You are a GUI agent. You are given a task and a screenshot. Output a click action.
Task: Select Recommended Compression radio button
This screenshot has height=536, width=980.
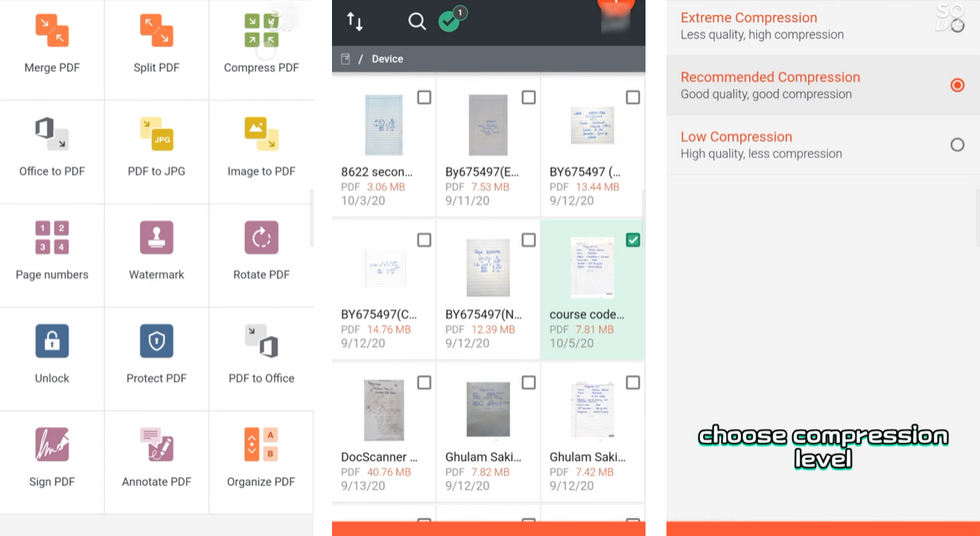pyautogui.click(x=957, y=85)
